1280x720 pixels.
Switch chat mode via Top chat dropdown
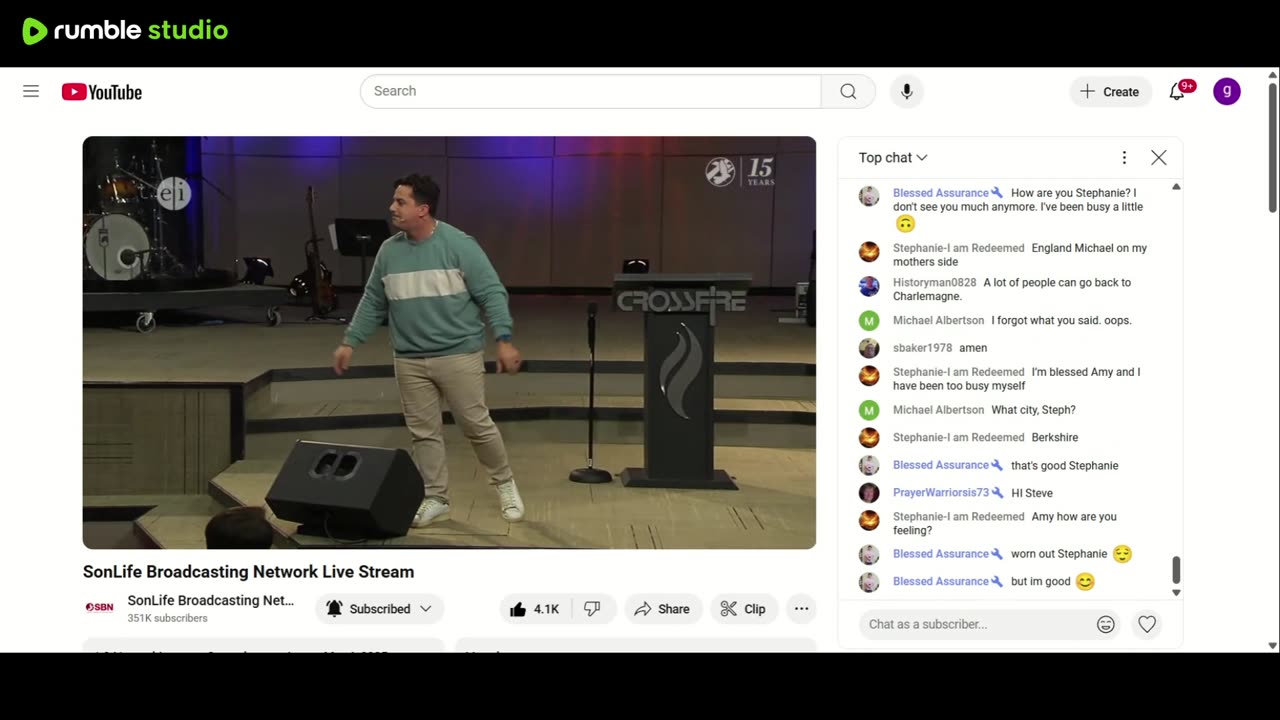coord(893,157)
